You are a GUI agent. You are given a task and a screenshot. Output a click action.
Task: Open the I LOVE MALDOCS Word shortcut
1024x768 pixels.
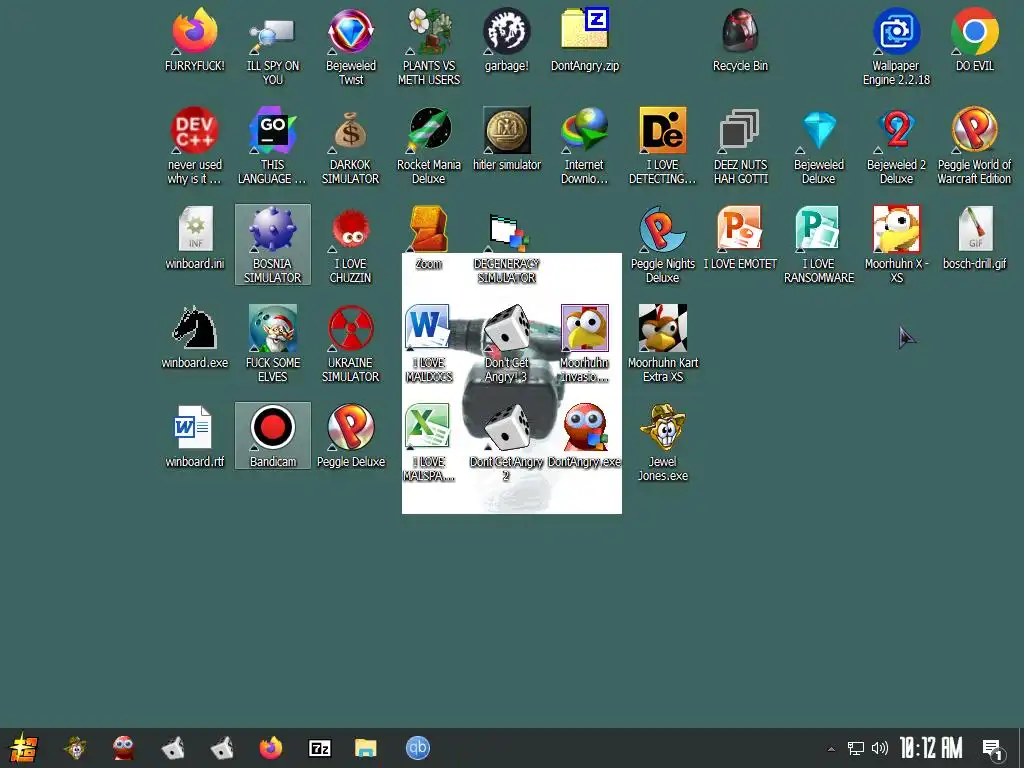pos(429,343)
